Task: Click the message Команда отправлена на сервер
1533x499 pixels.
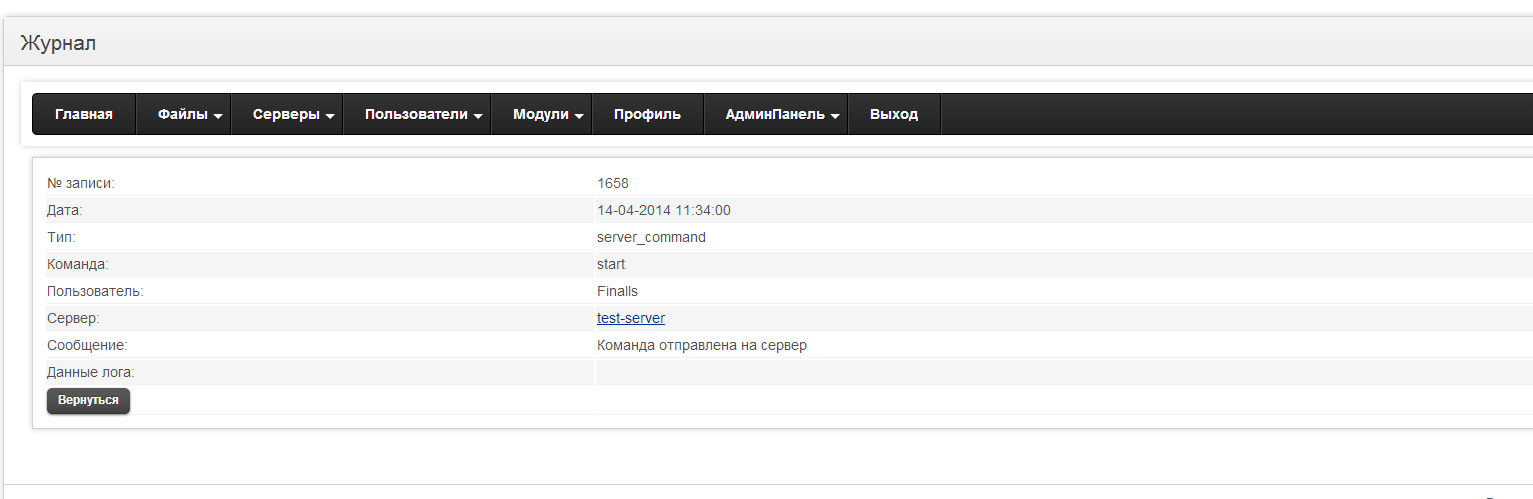Action: pyautogui.click(x=701, y=345)
